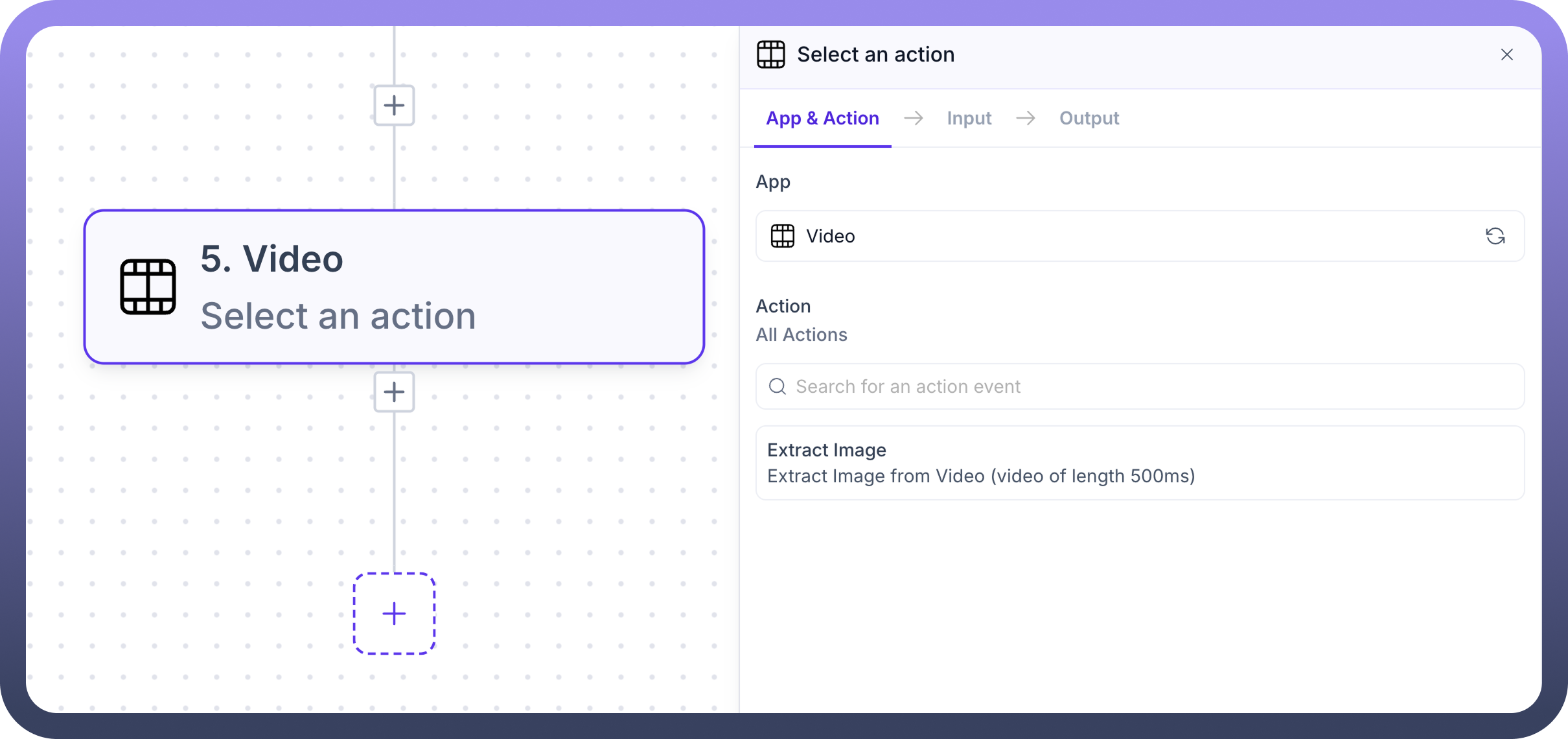Viewport: 1568px width, 739px height.
Task: Click the All Actions label
Action: (801, 334)
